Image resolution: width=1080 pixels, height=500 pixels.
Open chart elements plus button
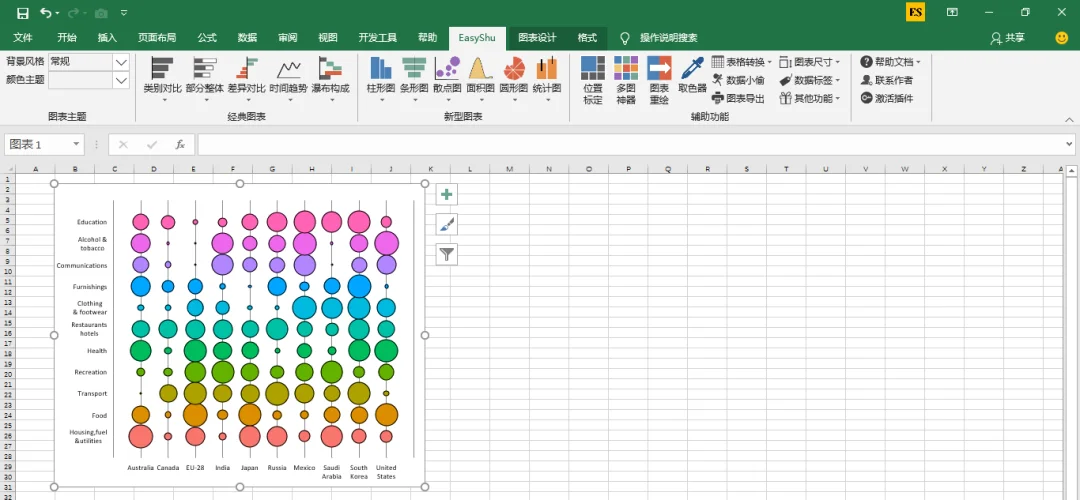[x=446, y=194]
